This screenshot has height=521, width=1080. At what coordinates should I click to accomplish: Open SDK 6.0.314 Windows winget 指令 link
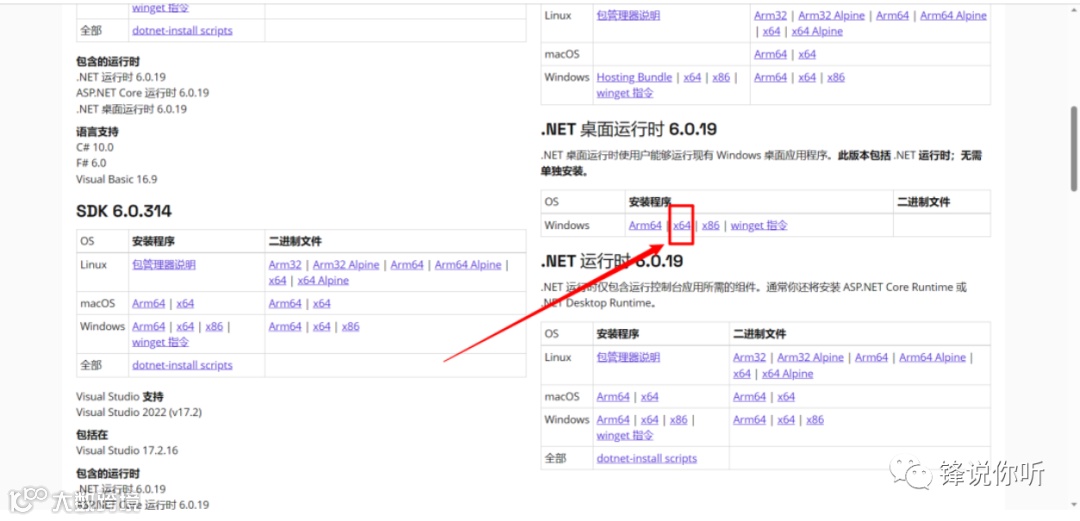coord(160,342)
